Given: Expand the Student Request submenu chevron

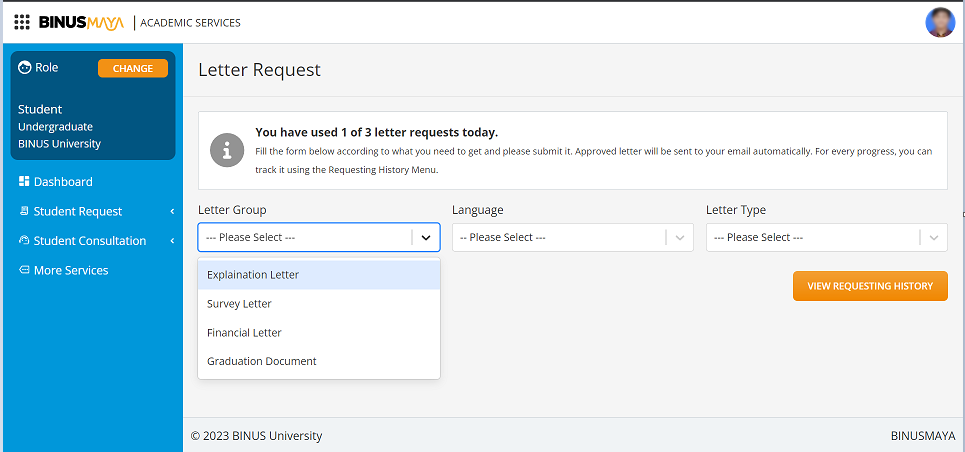Looking at the screenshot, I should click(x=172, y=211).
